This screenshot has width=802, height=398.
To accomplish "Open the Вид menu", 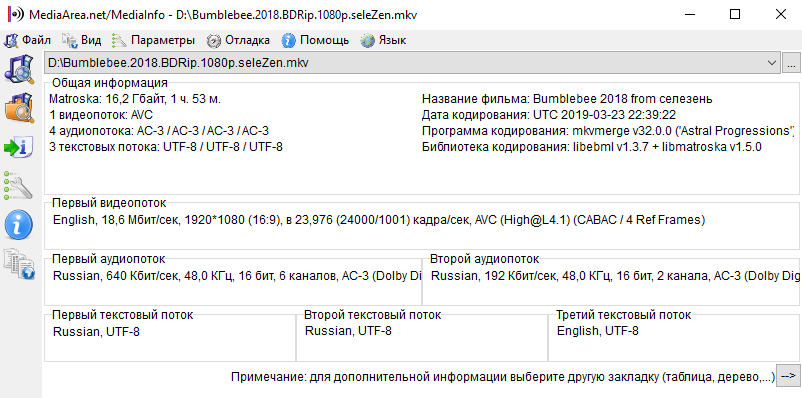I will pyautogui.click(x=82, y=40).
